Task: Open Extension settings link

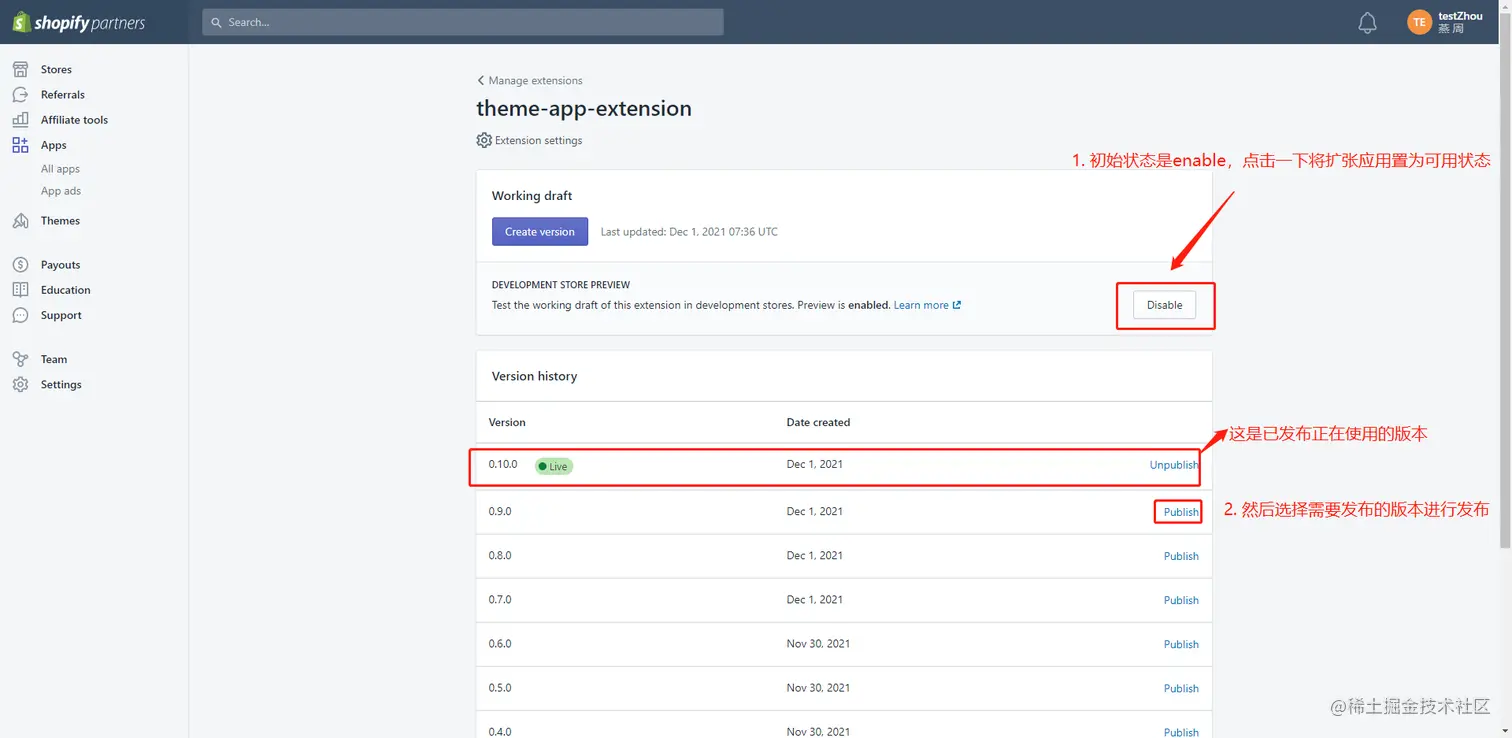Action: click(x=538, y=140)
